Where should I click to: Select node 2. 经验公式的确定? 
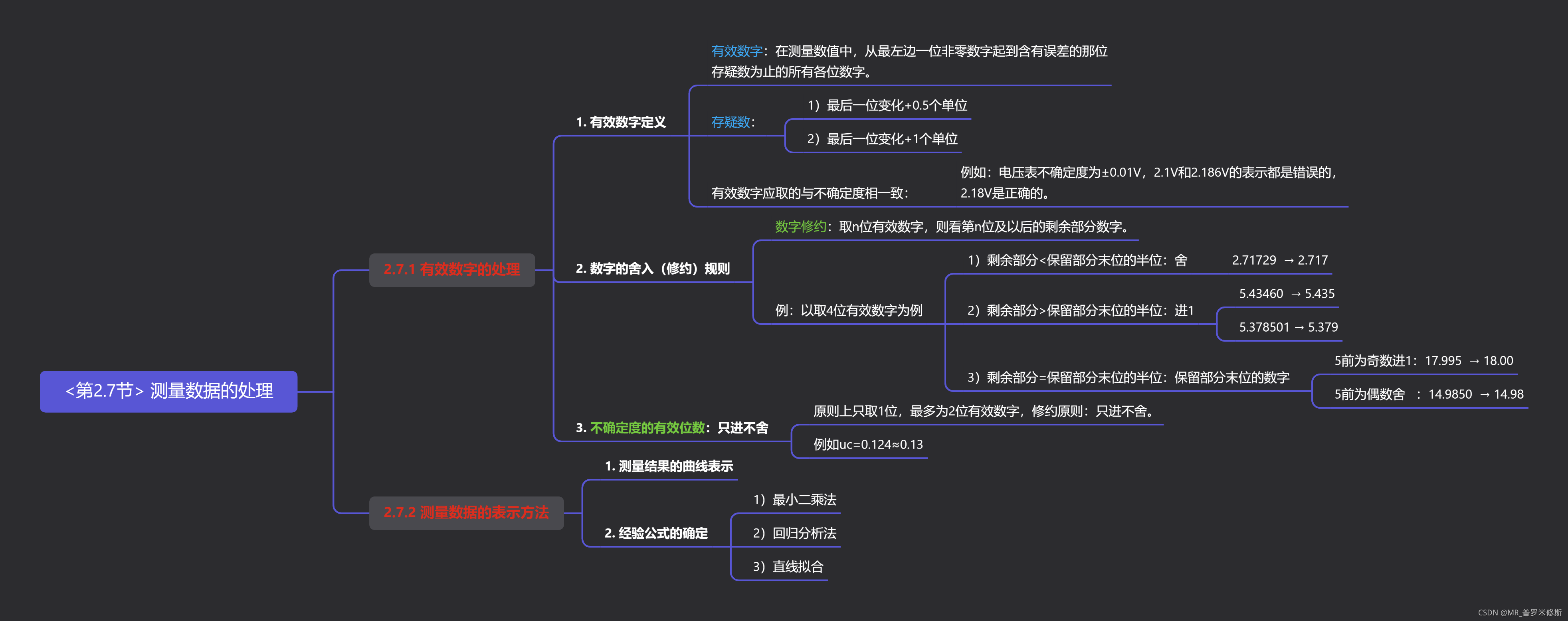coord(655,533)
